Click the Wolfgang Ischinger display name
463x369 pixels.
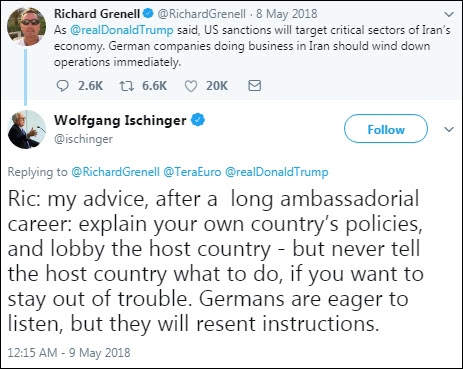[x=120, y=120]
